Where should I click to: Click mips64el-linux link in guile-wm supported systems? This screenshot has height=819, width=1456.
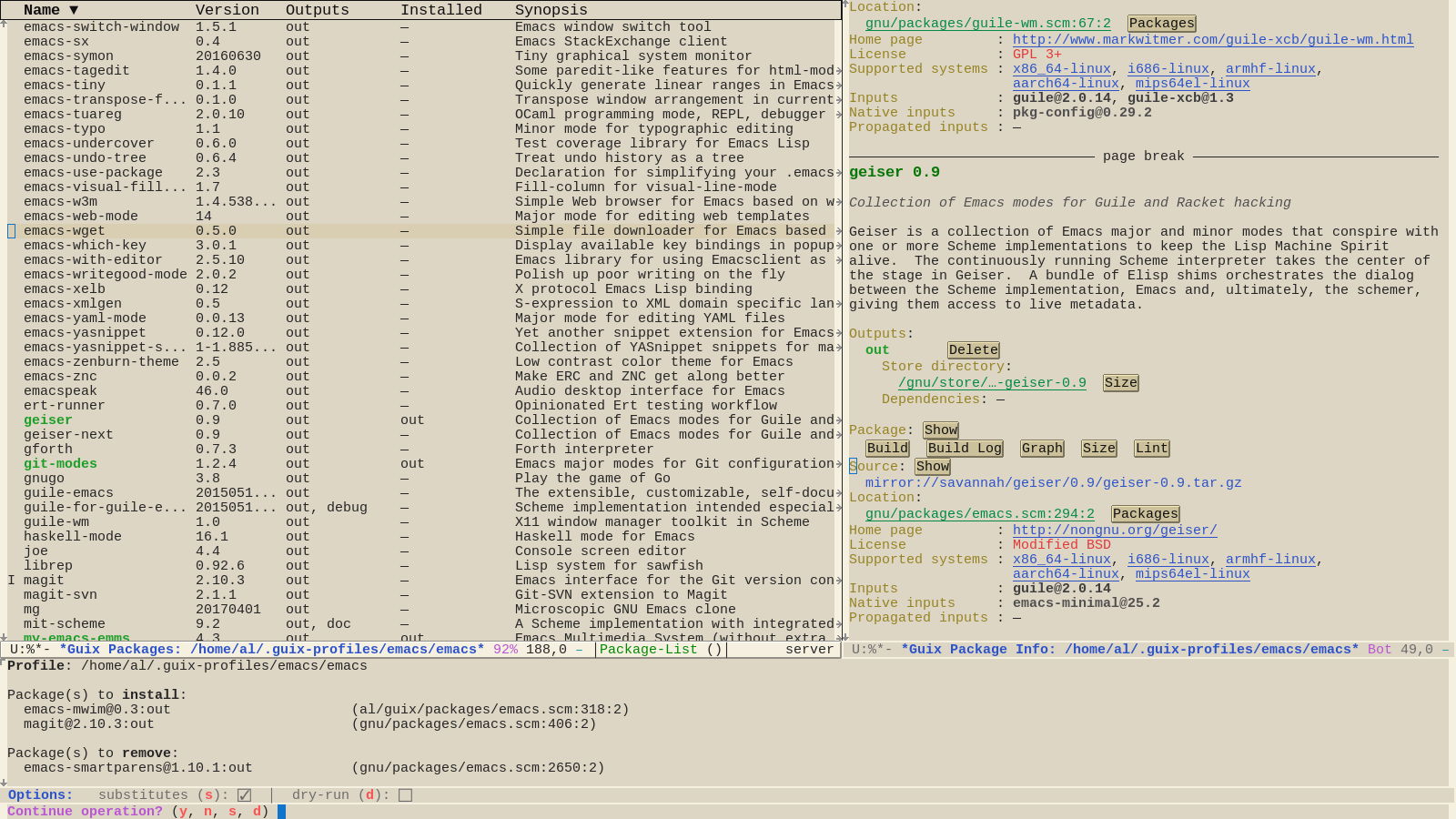pyautogui.click(x=1192, y=84)
